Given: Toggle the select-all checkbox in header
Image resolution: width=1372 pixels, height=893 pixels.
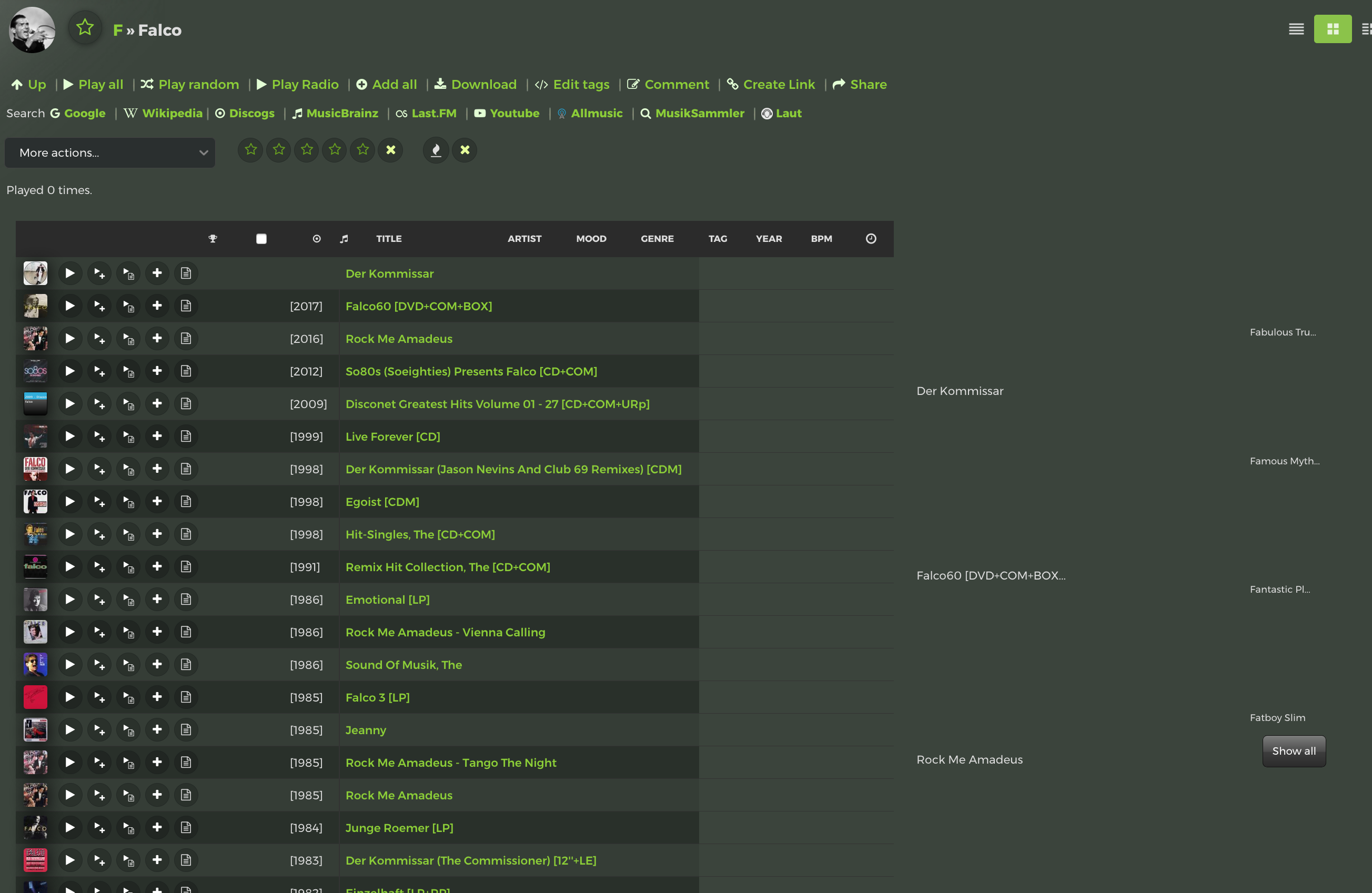Looking at the screenshot, I should (x=261, y=239).
